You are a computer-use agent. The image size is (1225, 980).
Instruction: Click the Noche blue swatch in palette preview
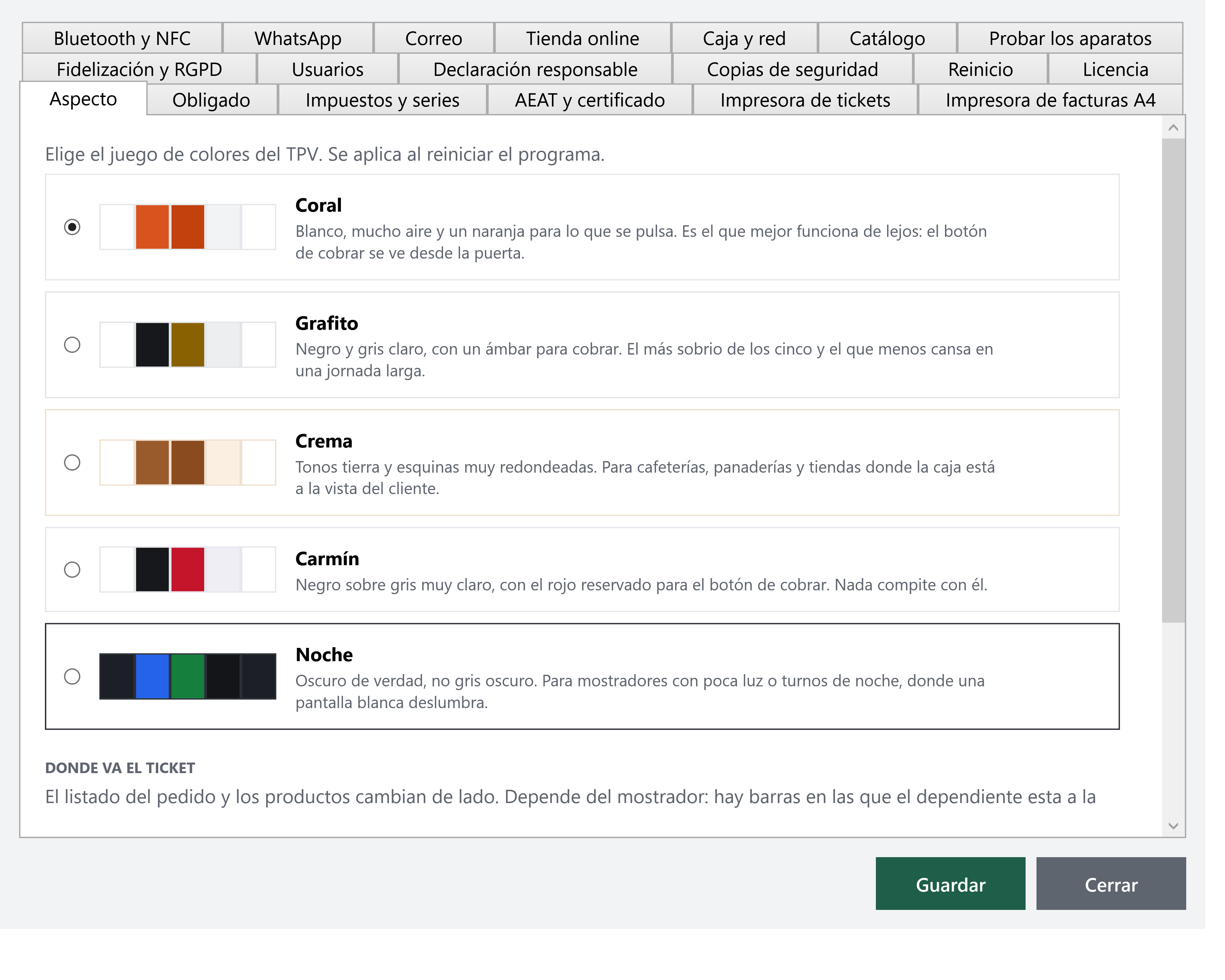tap(152, 676)
